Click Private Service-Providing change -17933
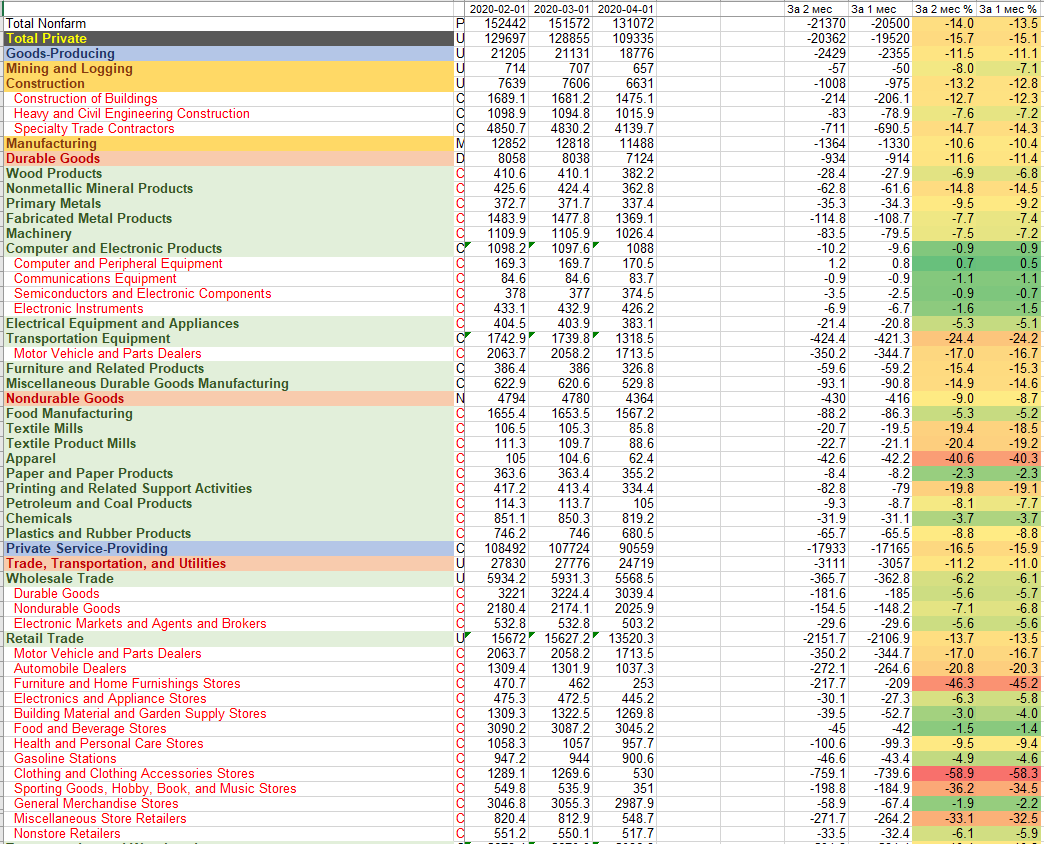This screenshot has height=844, width=1044. tap(825, 548)
